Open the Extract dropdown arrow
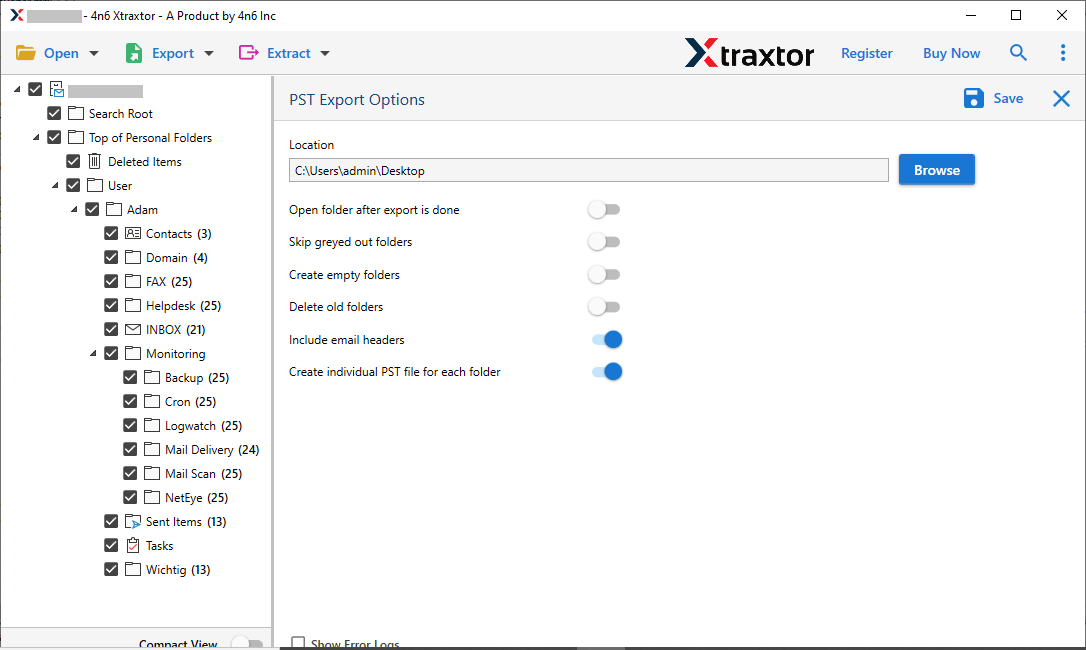The width and height of the screenshot is (1086, 650). pos(325,53)
